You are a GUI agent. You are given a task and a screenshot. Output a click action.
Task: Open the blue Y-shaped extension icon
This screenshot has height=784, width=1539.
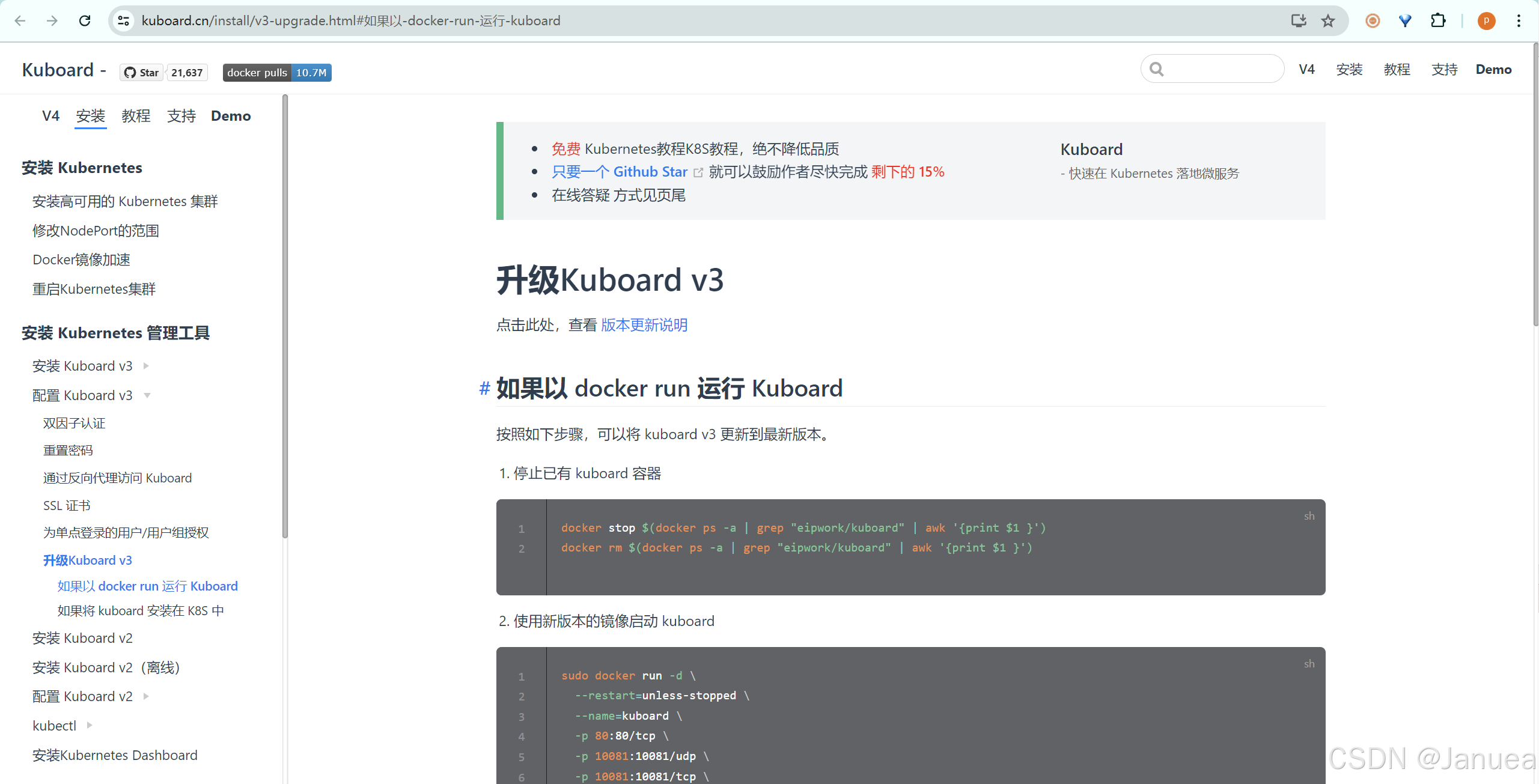[x=1405, y=20]
